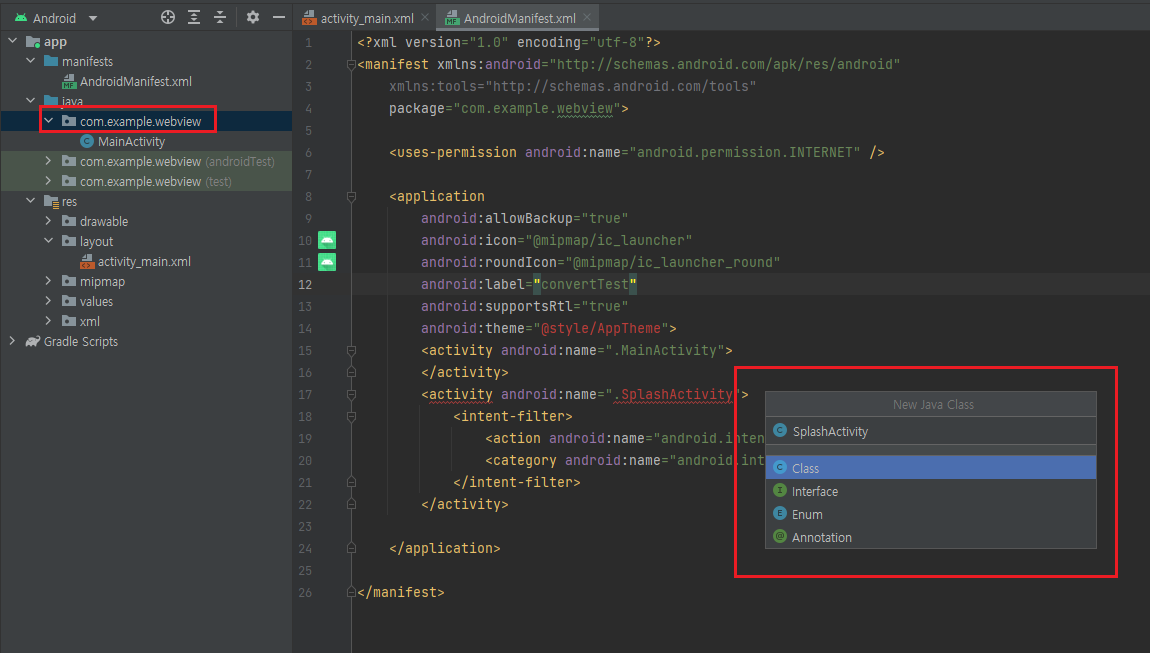This screenshot has height=653, width=1150.
Task: Select Interface in New Java Class list
Action: (x=931, y=491)
